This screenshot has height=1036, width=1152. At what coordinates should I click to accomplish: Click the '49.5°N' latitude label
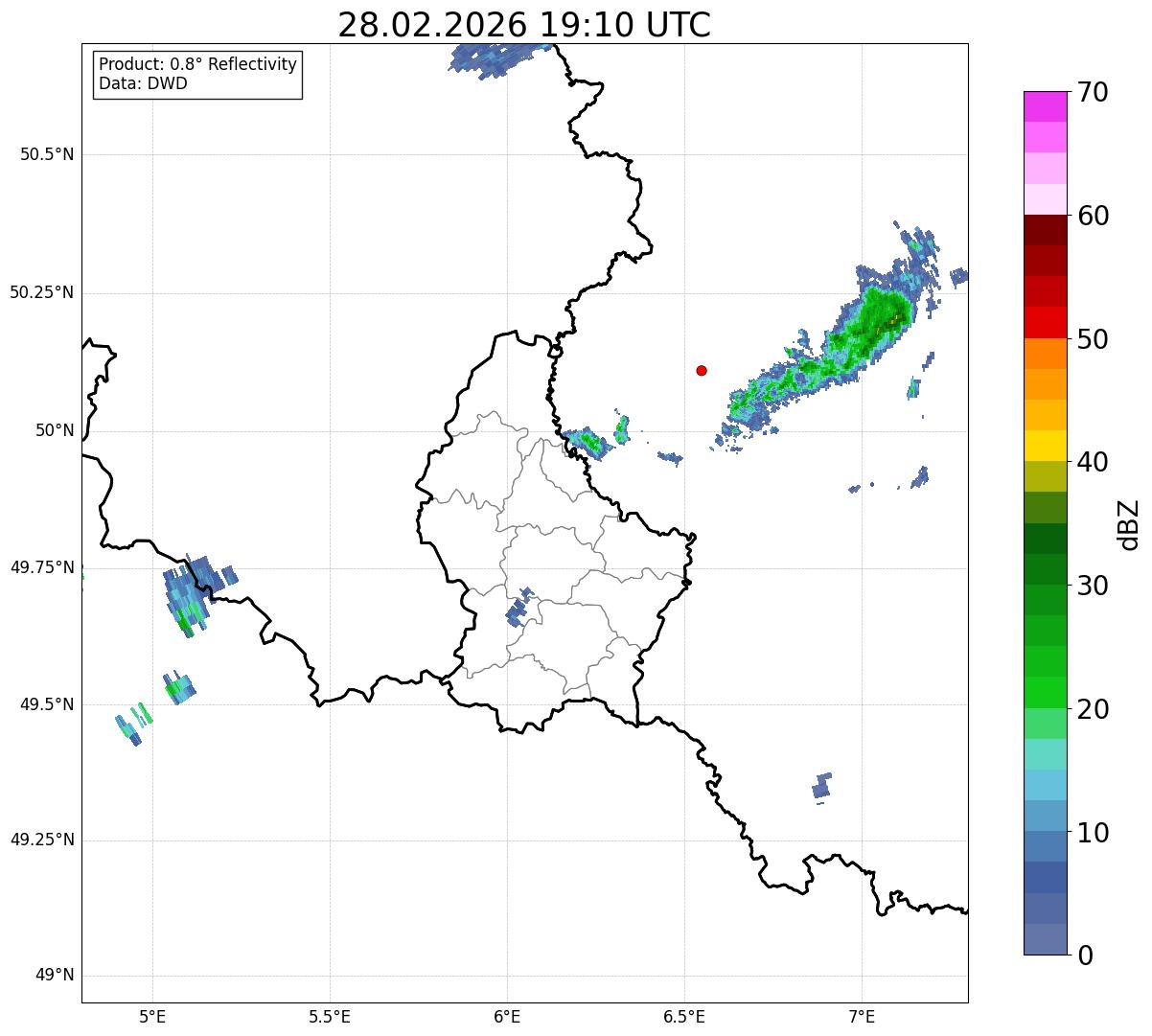47,704
